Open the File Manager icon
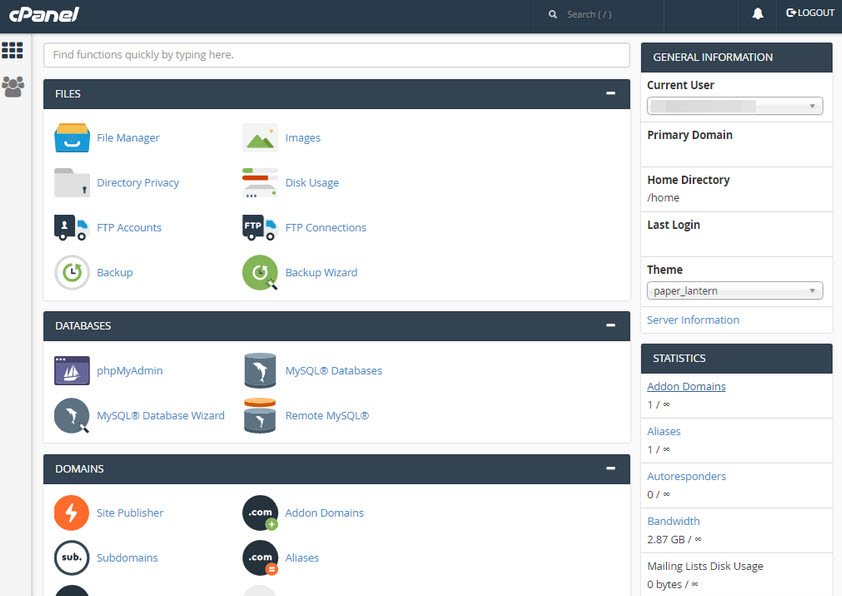 tap(72, 138)
